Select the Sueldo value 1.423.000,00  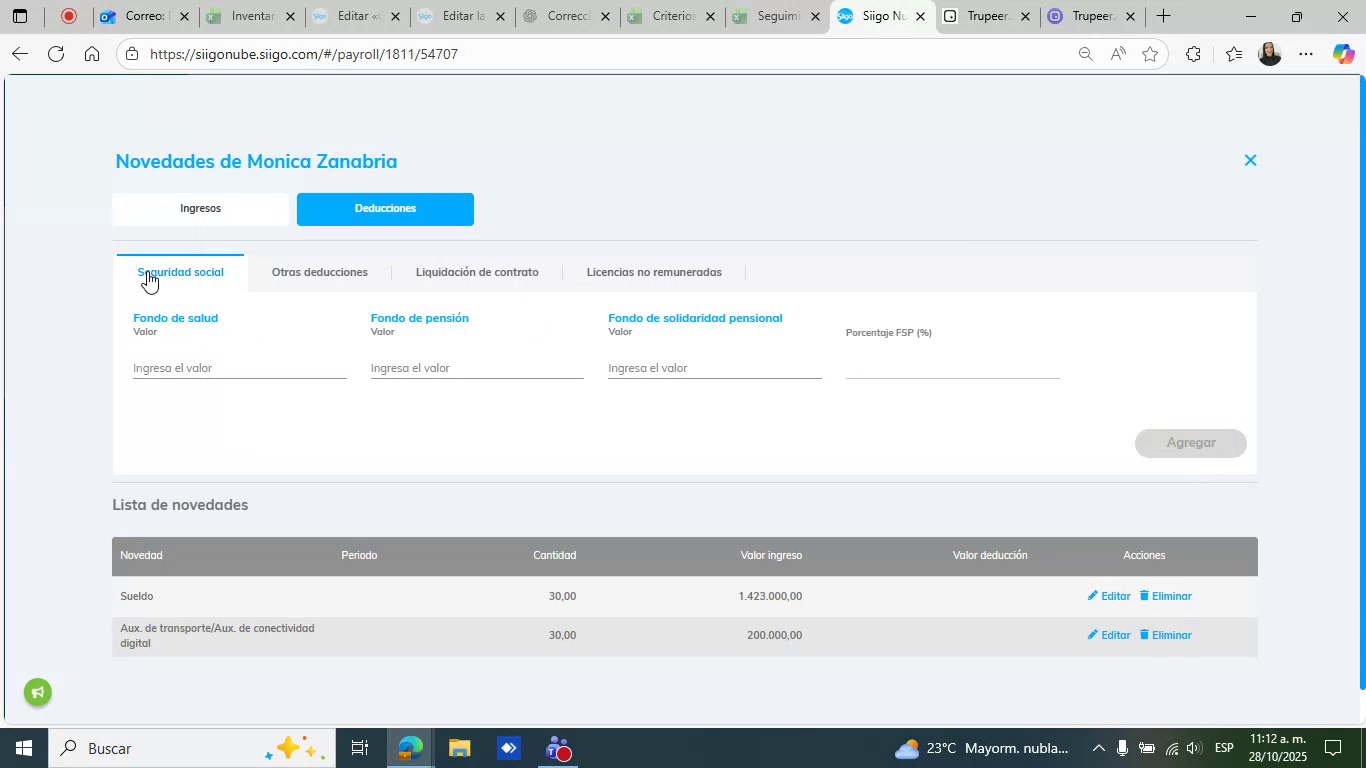770,596
